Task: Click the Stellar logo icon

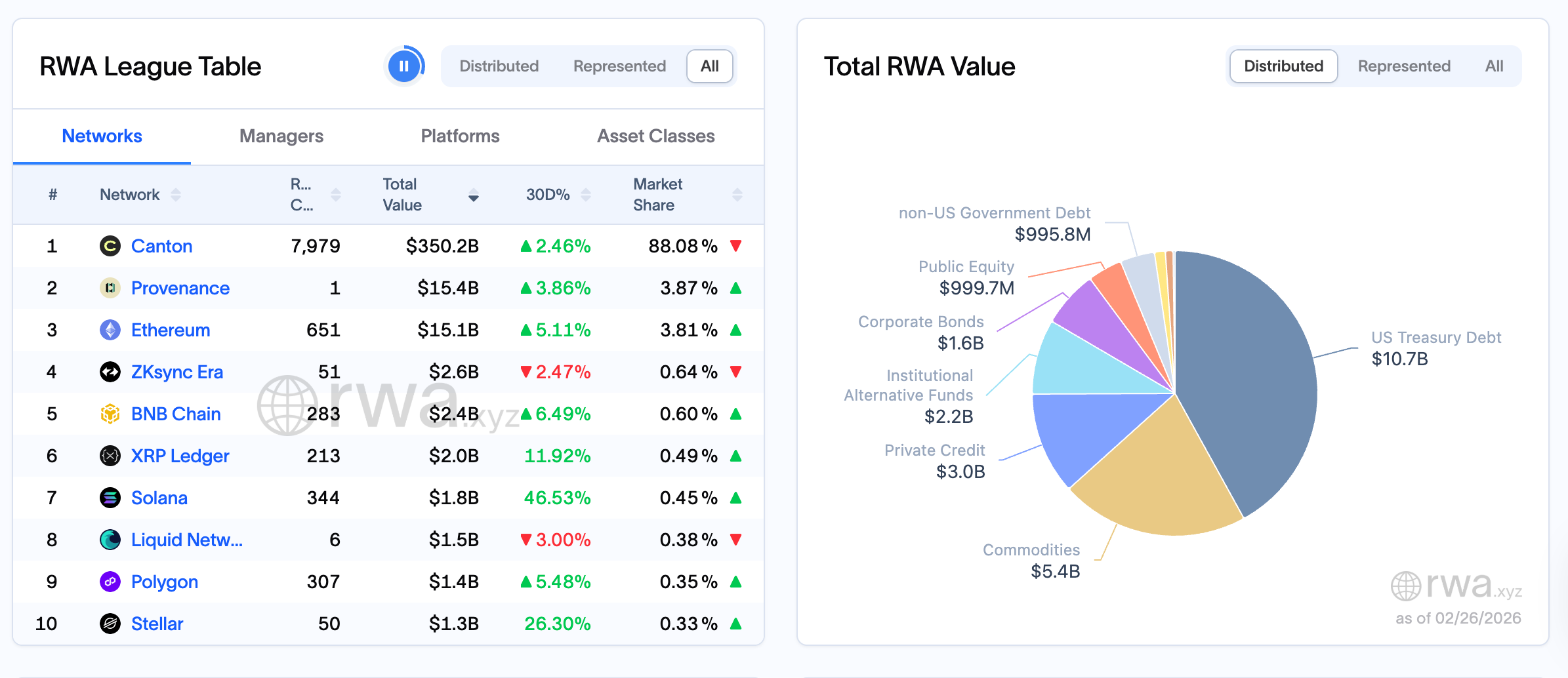Action: click(x=110, y=624)
